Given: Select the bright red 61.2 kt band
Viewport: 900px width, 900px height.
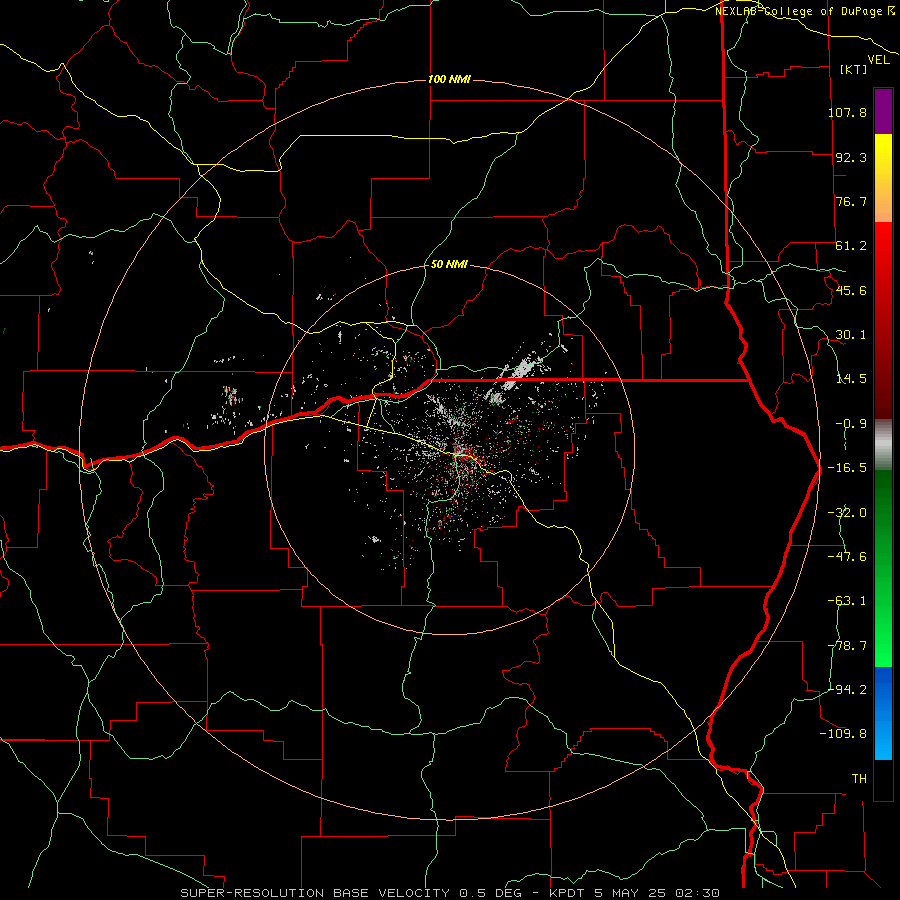Looking at the screenshot, I should [x=883, y=244].
